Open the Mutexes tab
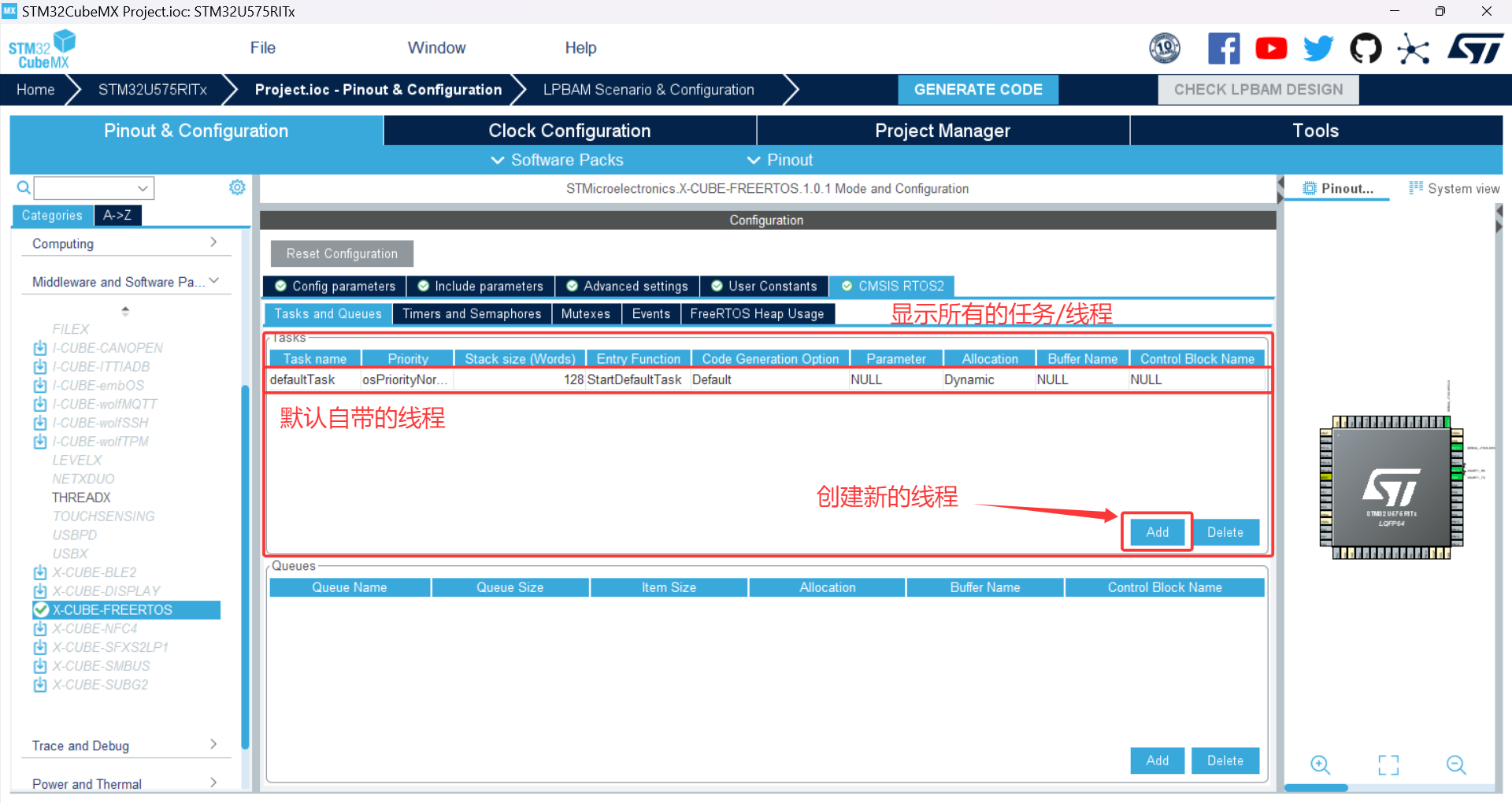Screen dimensions: 1512x803 pos(586,313)
